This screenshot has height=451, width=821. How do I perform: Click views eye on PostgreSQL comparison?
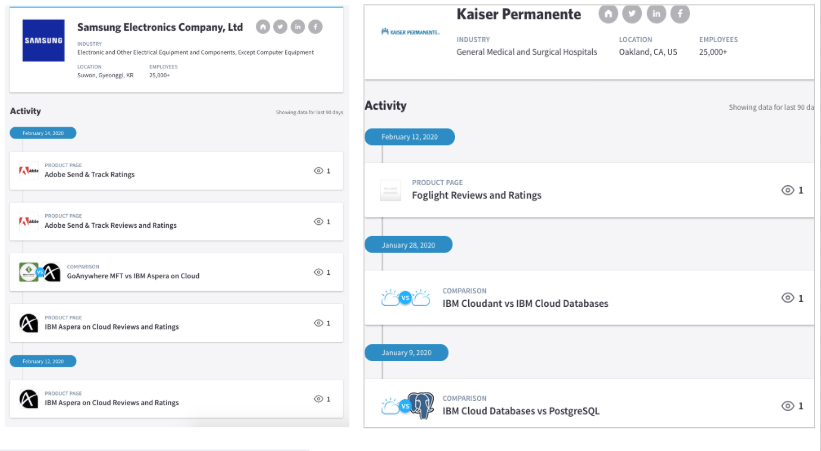[787, 406]
